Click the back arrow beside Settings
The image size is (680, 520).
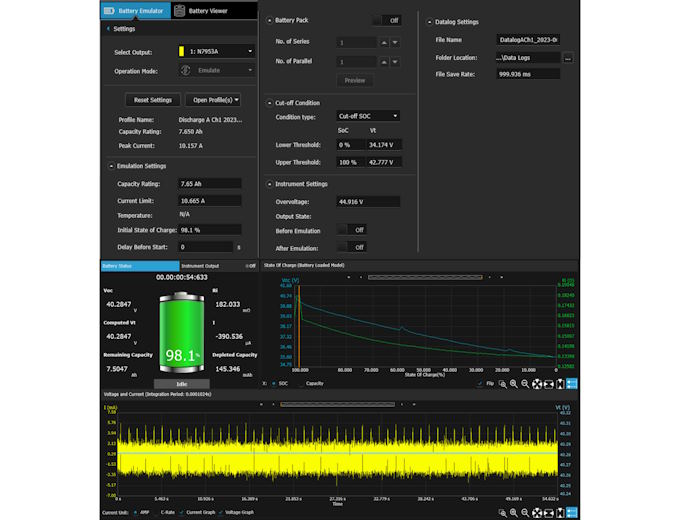coord(108,29)
